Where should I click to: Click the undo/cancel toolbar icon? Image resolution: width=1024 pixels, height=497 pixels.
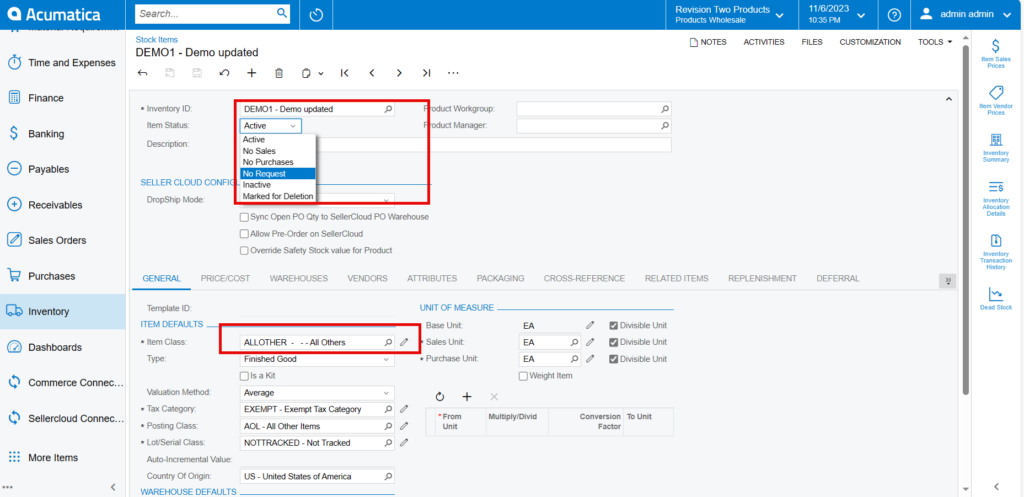point(224,73)
